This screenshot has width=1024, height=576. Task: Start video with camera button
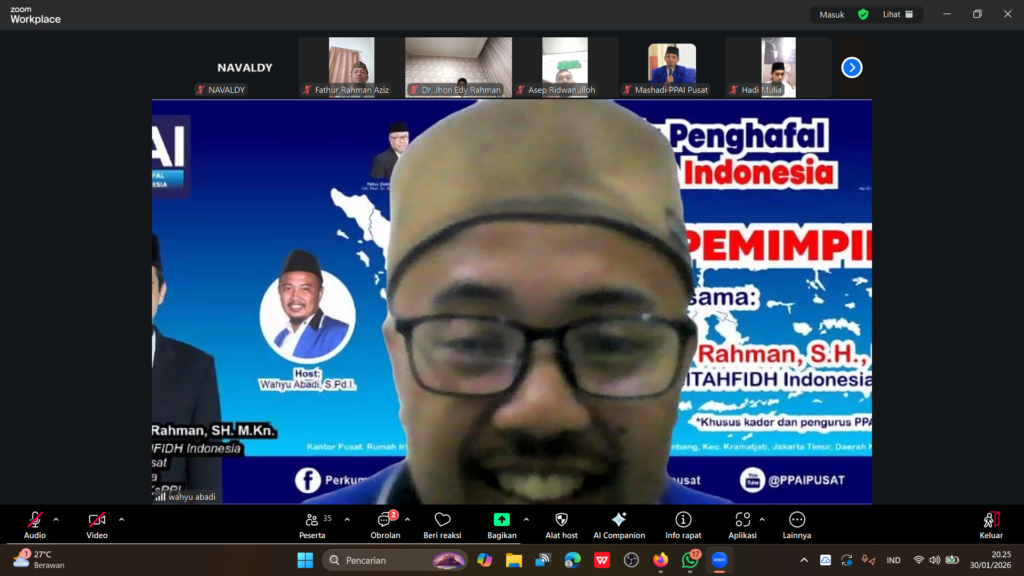click(x=97, y=525)
